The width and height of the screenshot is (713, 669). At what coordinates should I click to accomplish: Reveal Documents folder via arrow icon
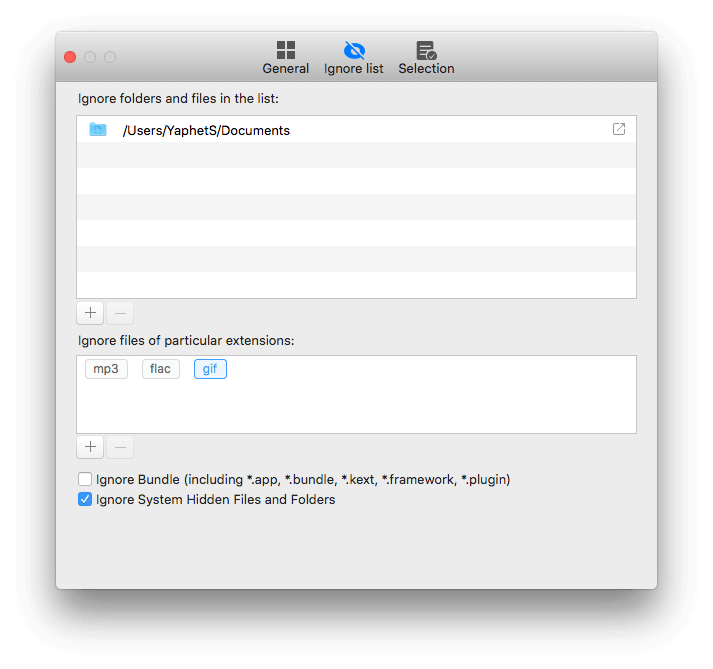pos(619,129)
